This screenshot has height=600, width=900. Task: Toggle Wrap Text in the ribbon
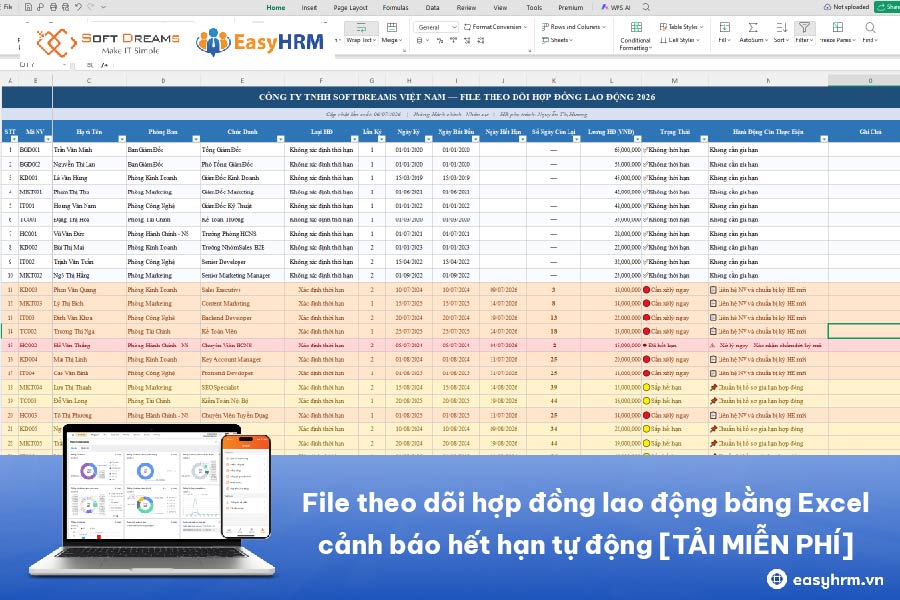[x=361, y=32]
